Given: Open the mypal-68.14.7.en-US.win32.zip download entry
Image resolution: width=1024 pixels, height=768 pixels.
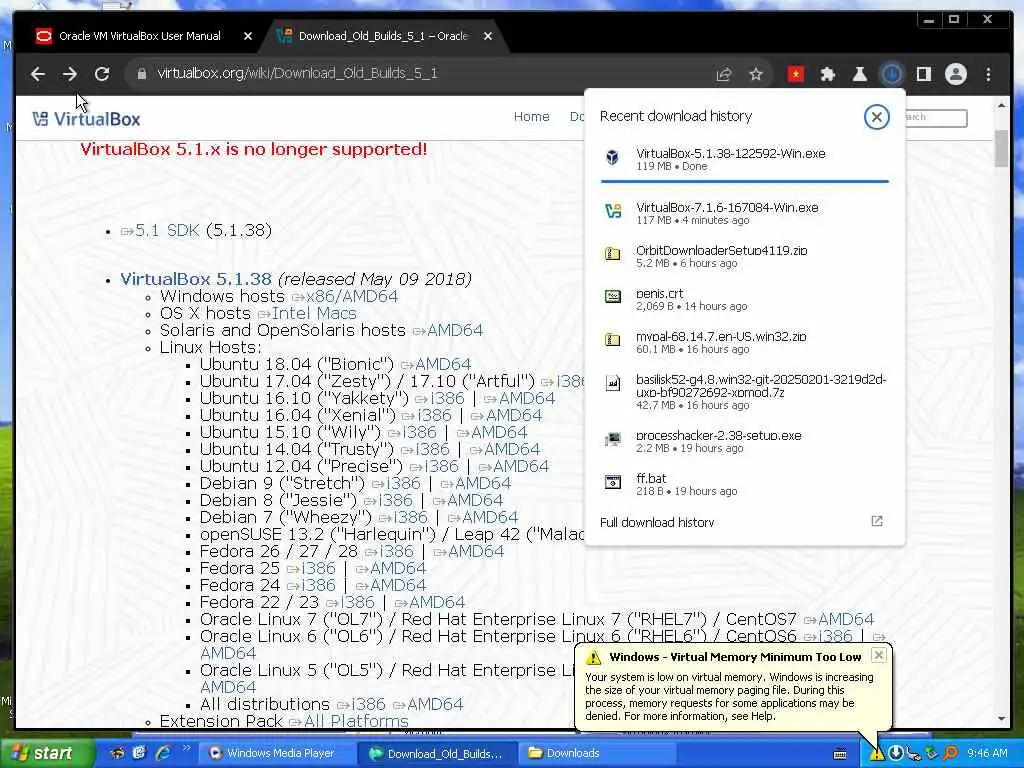Looking at the screenshot, I should (x=744, y=342).
